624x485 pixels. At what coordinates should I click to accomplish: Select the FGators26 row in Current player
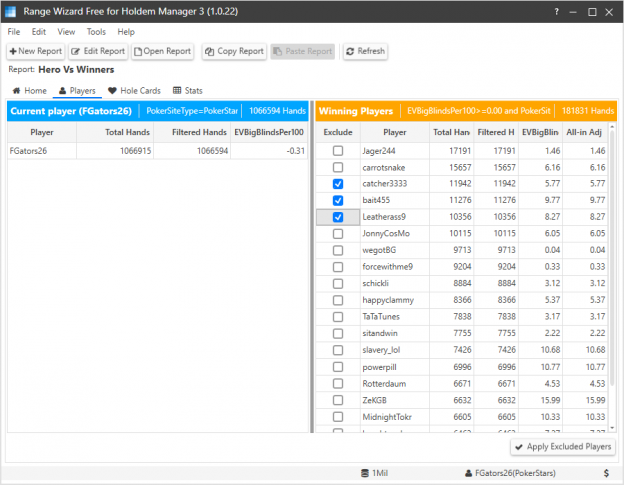[x=158, y=151]
